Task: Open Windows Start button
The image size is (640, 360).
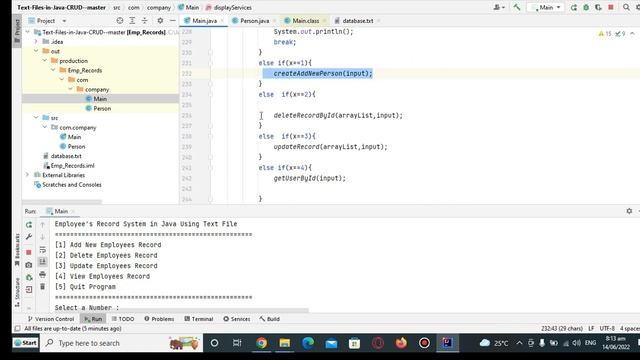Action: coord(25,343)
